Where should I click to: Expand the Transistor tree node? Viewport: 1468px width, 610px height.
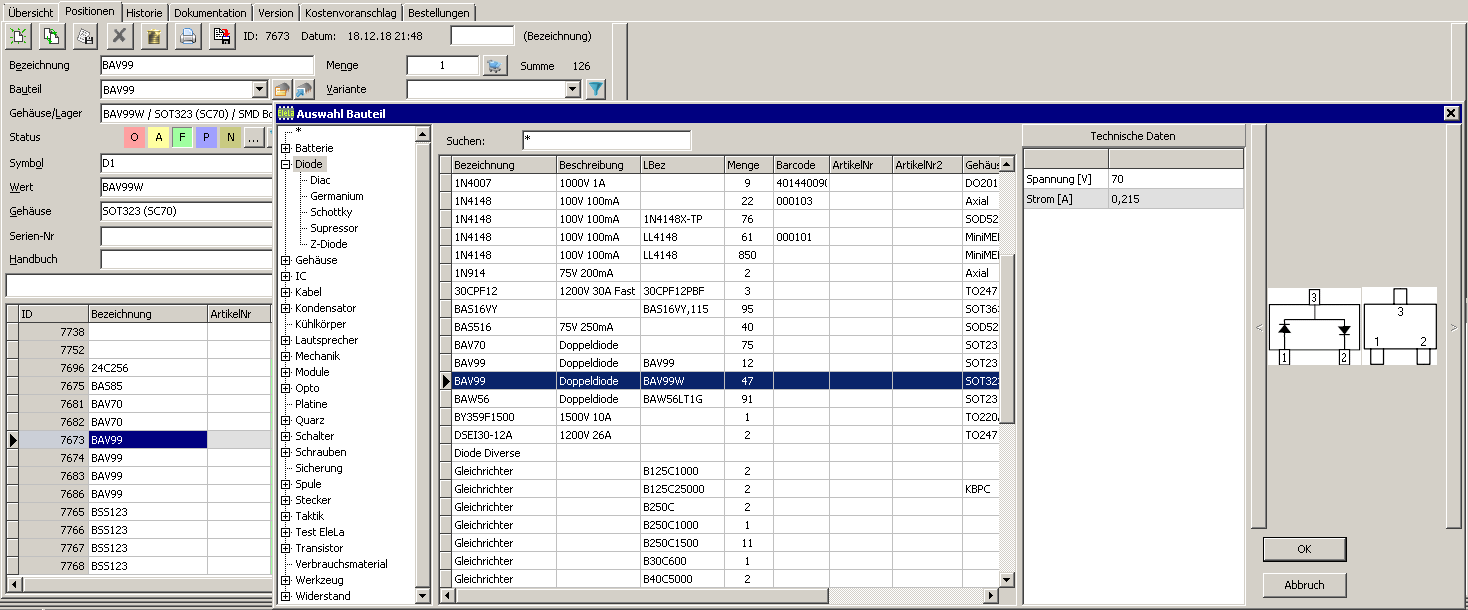[x=286, y=548]
